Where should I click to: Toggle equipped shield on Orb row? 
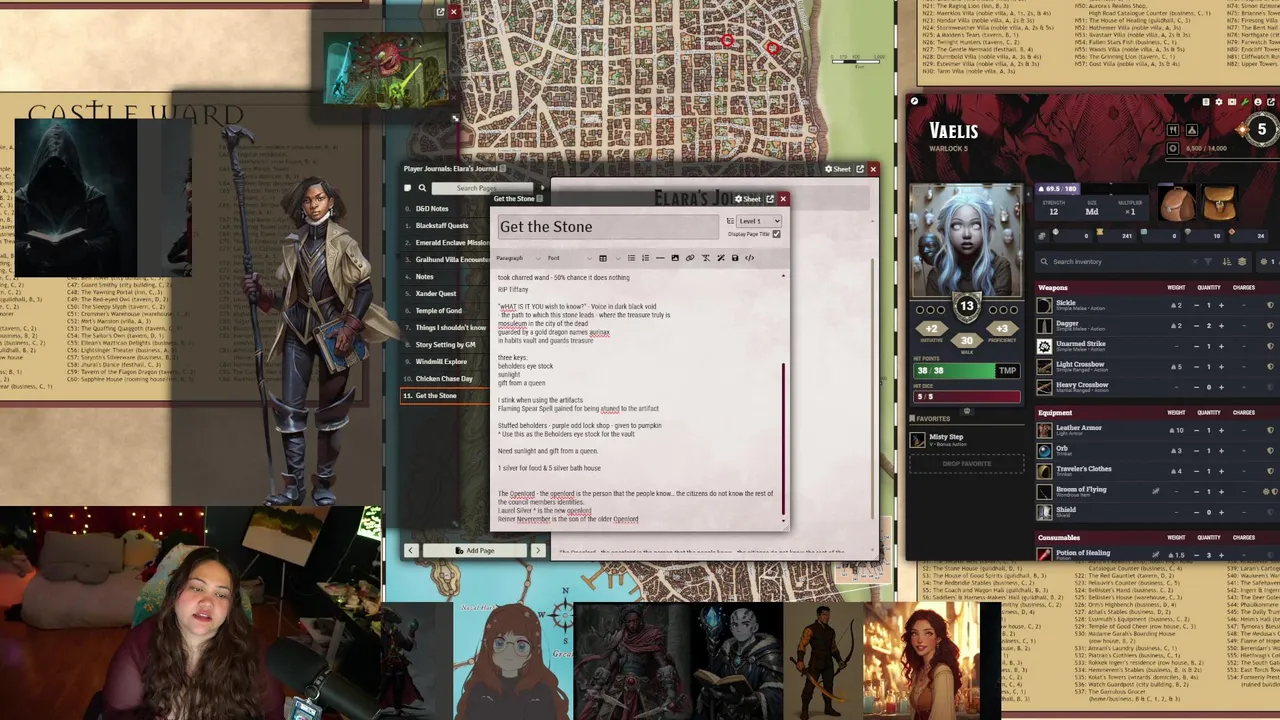coord(1270,450)
